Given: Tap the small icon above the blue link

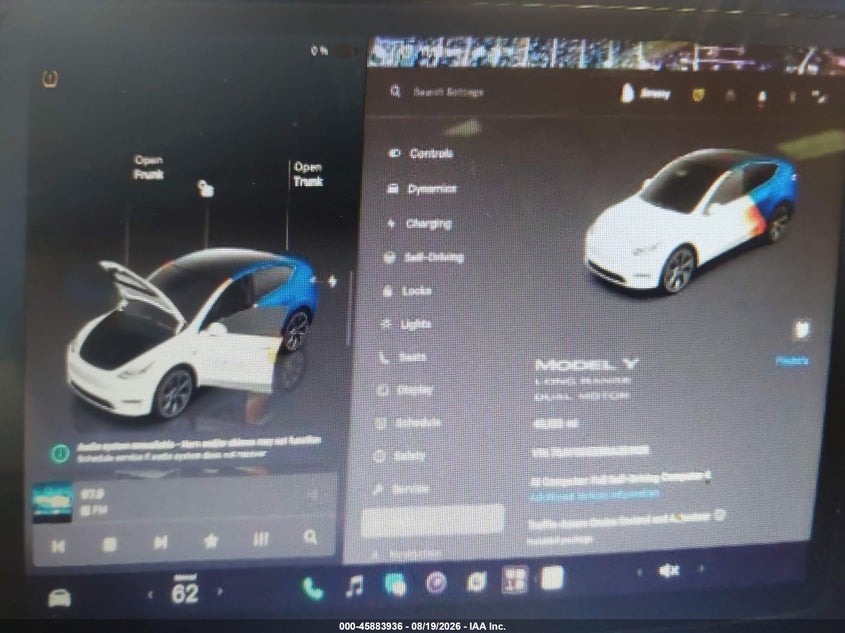Looking at the screenshot, I should 802,329.
